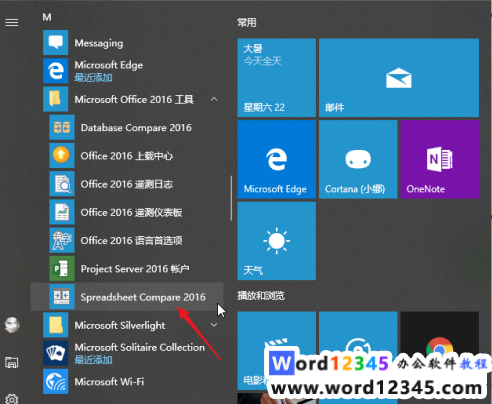Image resolution: width=492 pixels, height=404 pixels.
Task: Open the 天气 weather tile
Action: (x=277, y=241)
